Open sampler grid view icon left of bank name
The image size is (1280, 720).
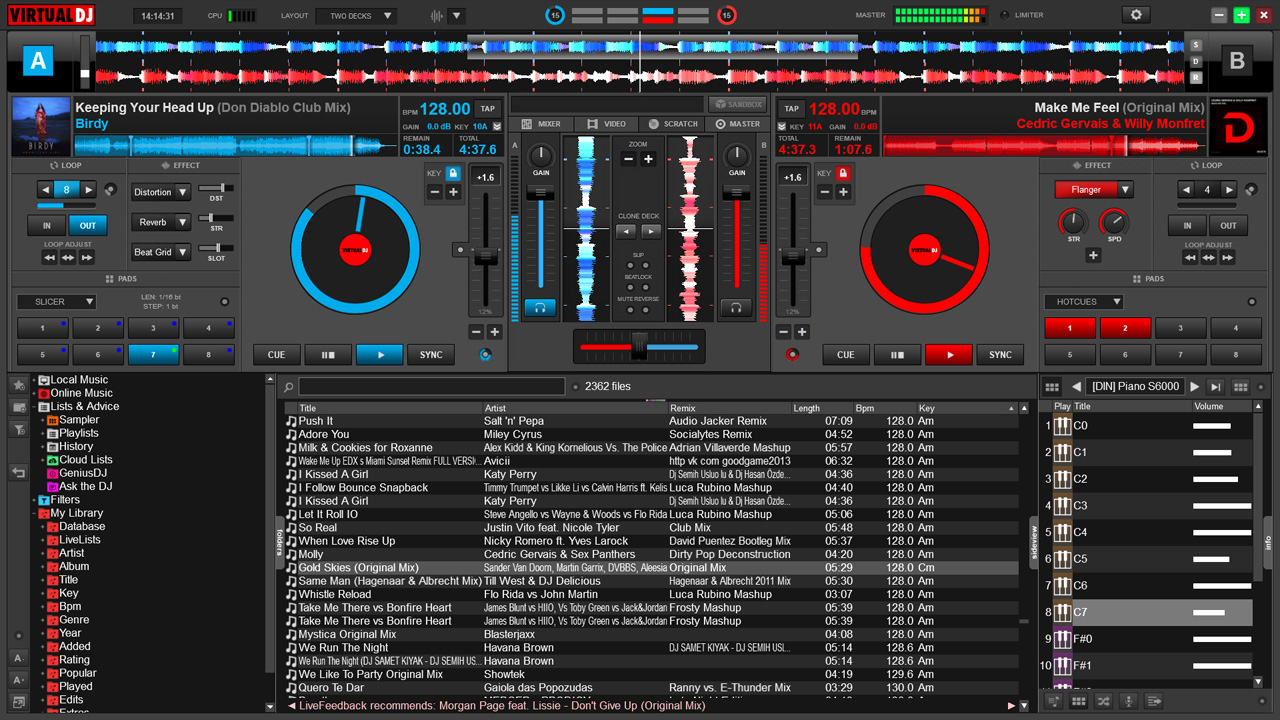pos(1052,387)
